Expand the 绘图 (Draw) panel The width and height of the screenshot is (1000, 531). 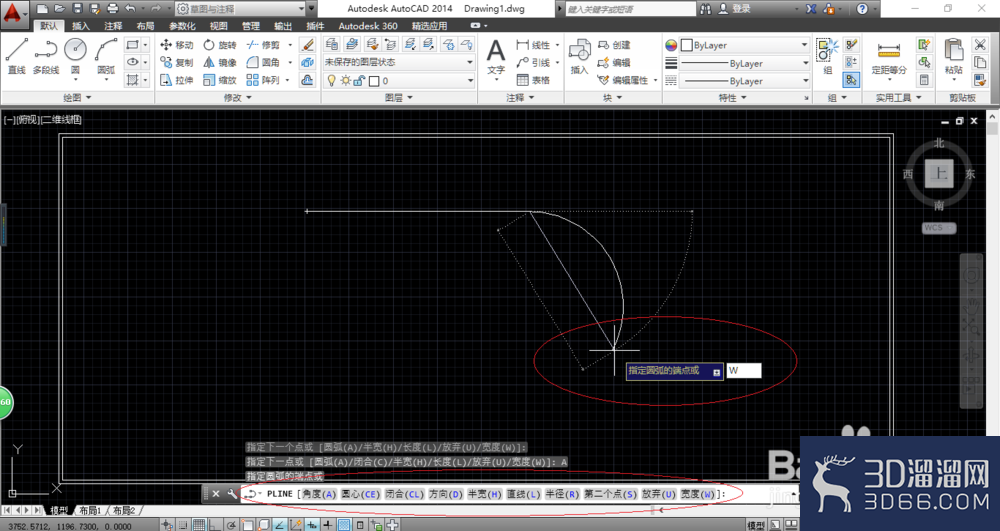(77, 98)
